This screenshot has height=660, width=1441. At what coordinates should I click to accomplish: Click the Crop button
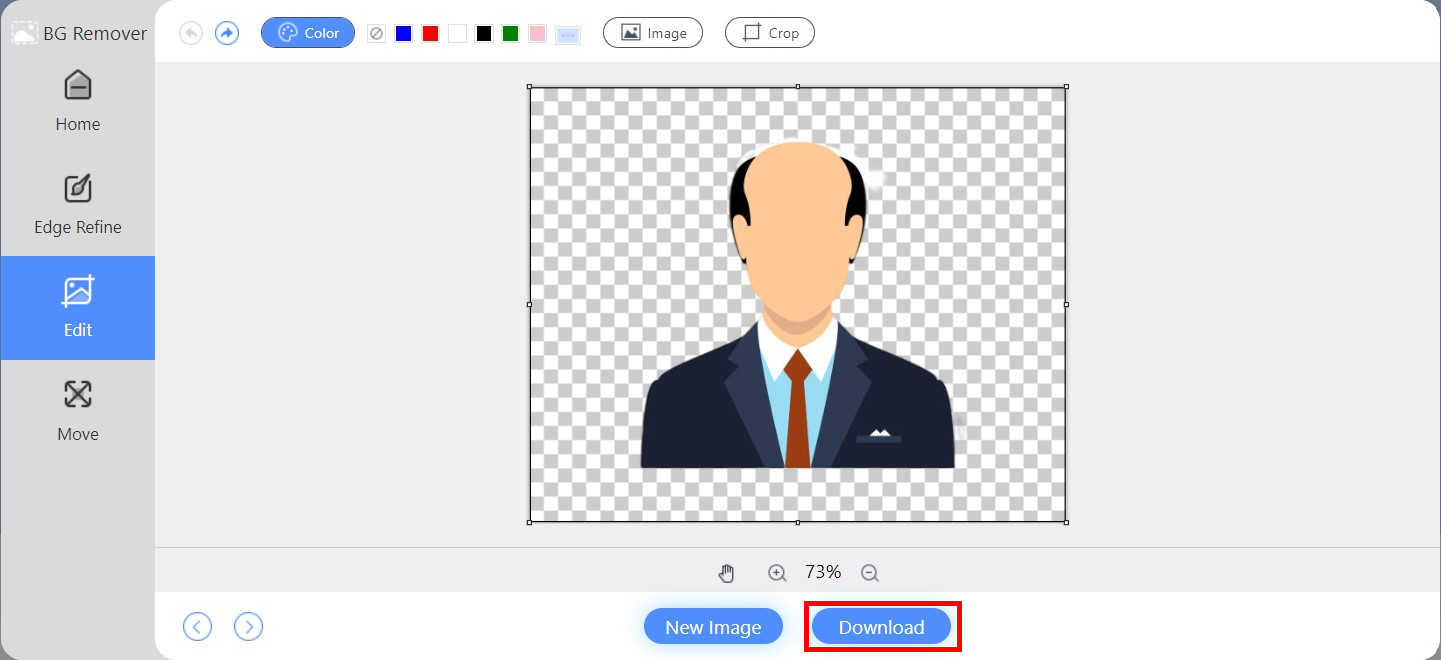[770, 33]
